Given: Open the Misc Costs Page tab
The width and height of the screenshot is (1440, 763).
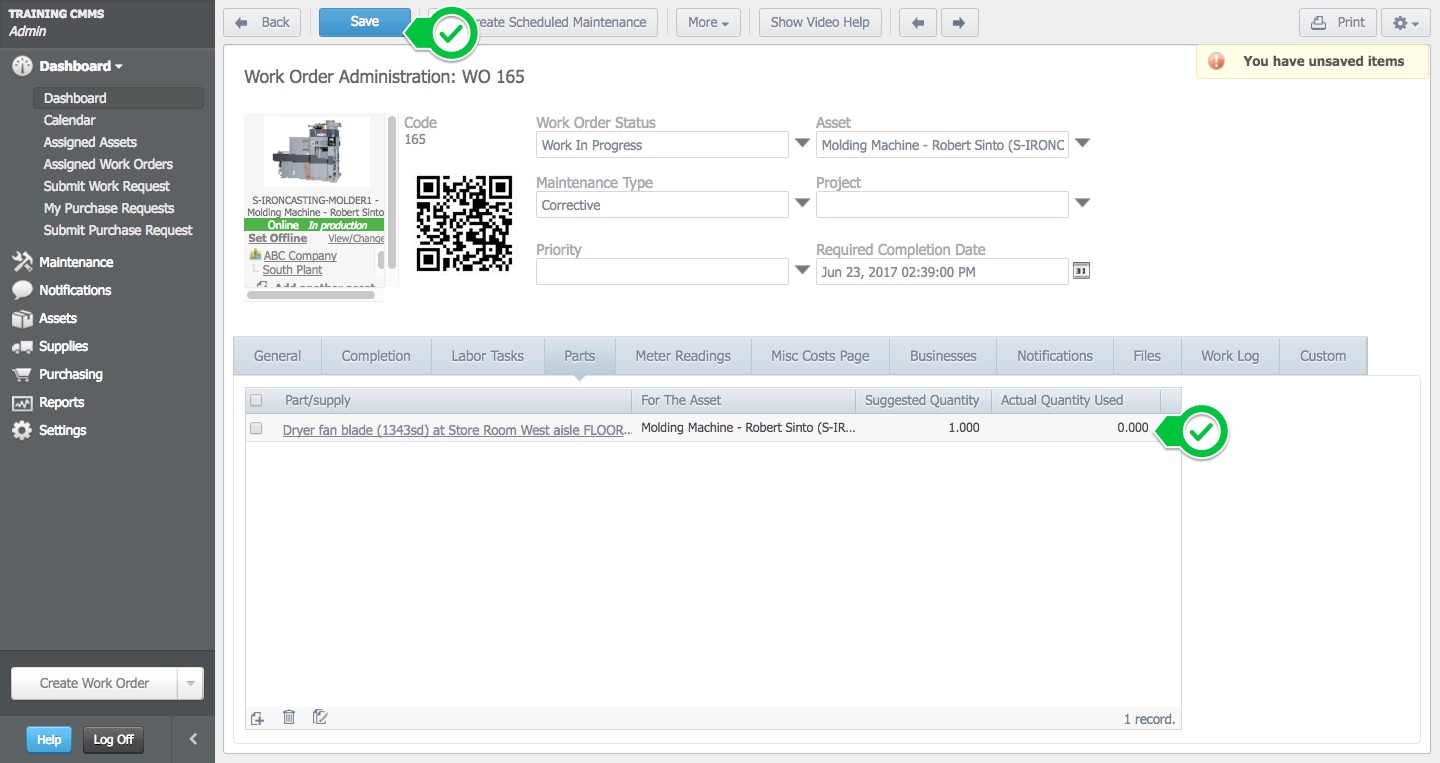Looking at the screenshot, I should coord(820,356).
